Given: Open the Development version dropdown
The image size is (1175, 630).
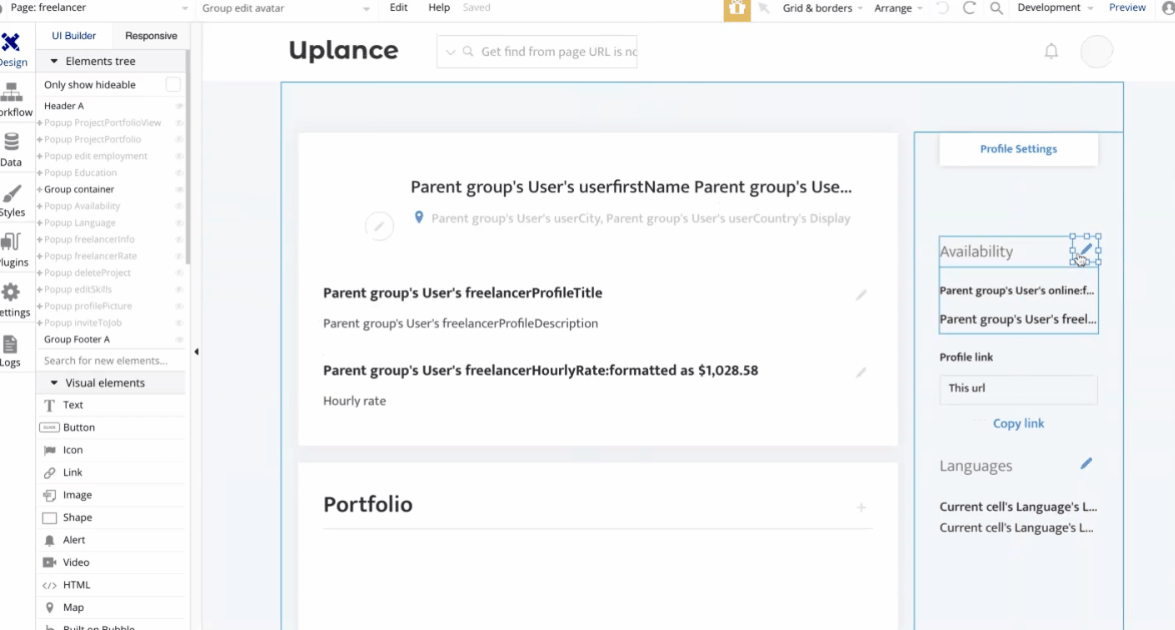Looking at the screenshot, I should [1054, 8].
